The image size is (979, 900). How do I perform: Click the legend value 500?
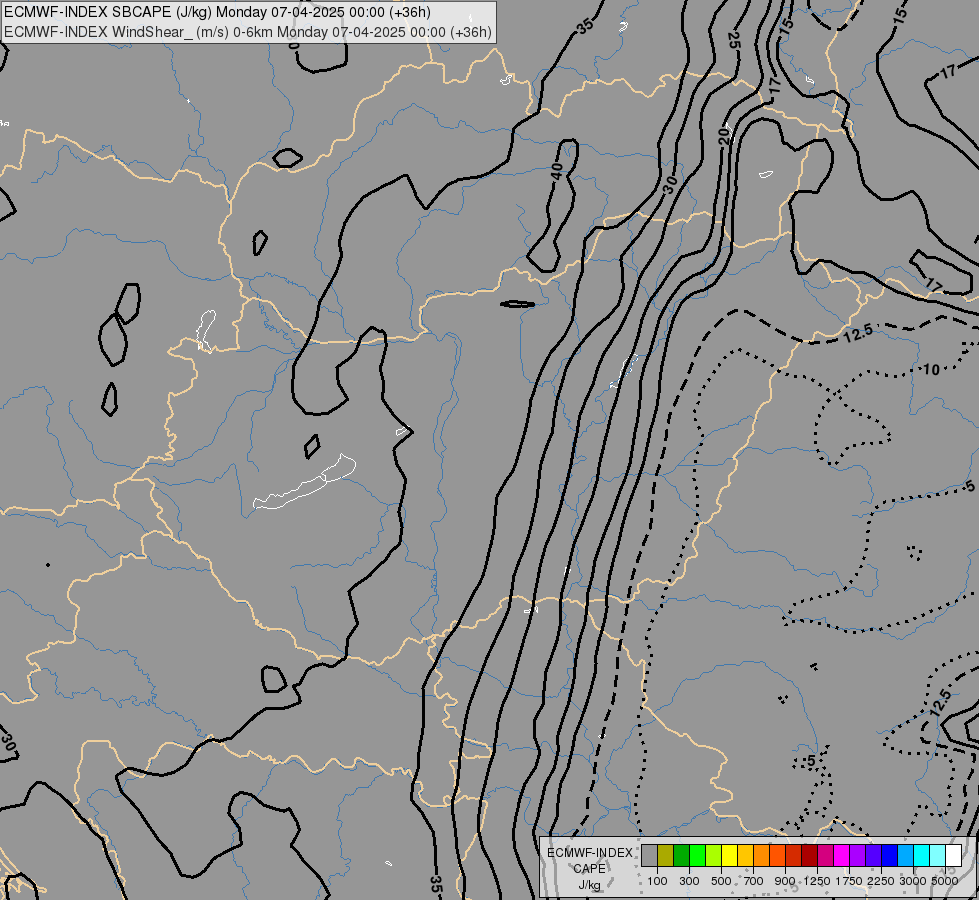pyautogui.click(x=721, y=881)
